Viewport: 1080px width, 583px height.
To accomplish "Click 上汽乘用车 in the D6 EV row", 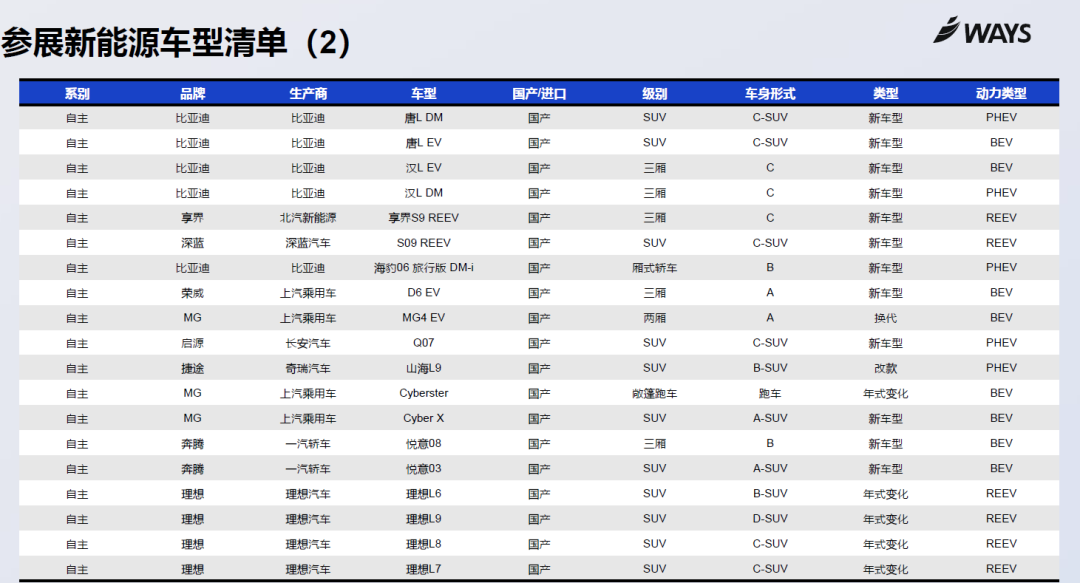I will pos(308,293).
